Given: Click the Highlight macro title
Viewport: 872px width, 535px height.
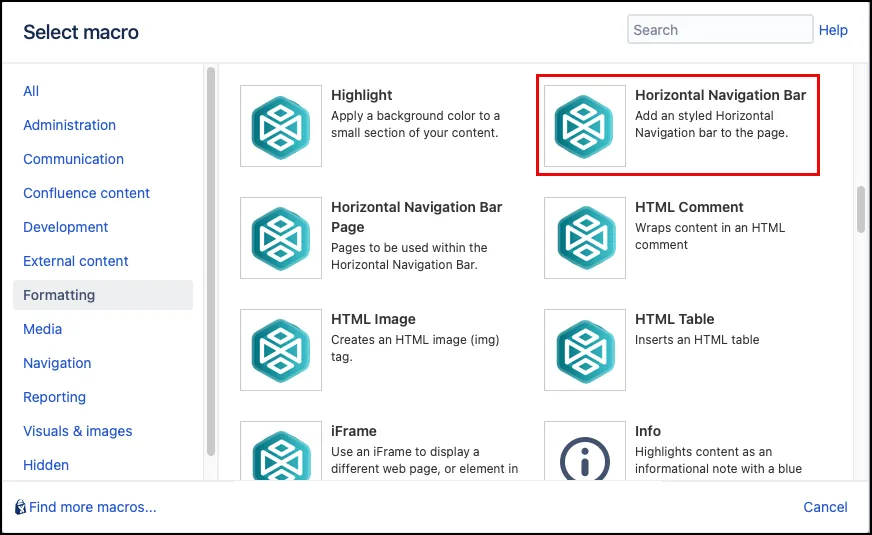Looking at the screenshot, I should pyautogui.click(x=361, y=95).
